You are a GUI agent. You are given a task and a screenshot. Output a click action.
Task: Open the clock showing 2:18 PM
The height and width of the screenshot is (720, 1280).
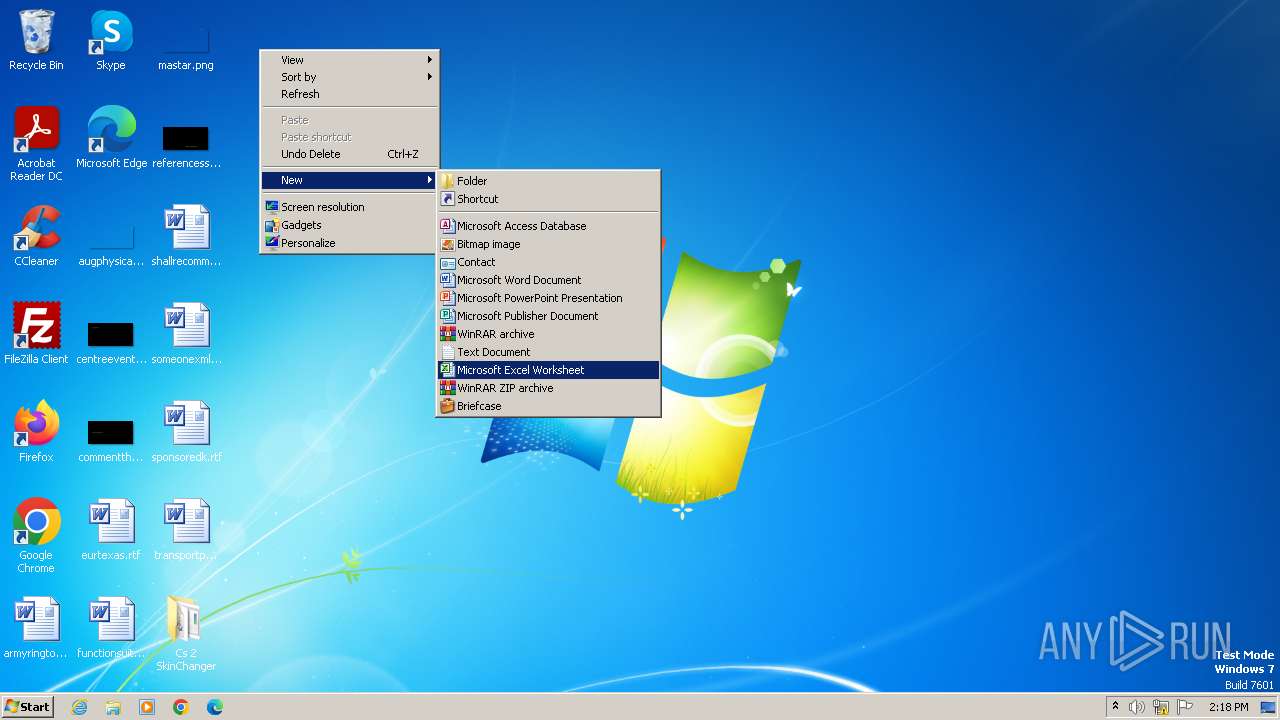(1228, 707)
